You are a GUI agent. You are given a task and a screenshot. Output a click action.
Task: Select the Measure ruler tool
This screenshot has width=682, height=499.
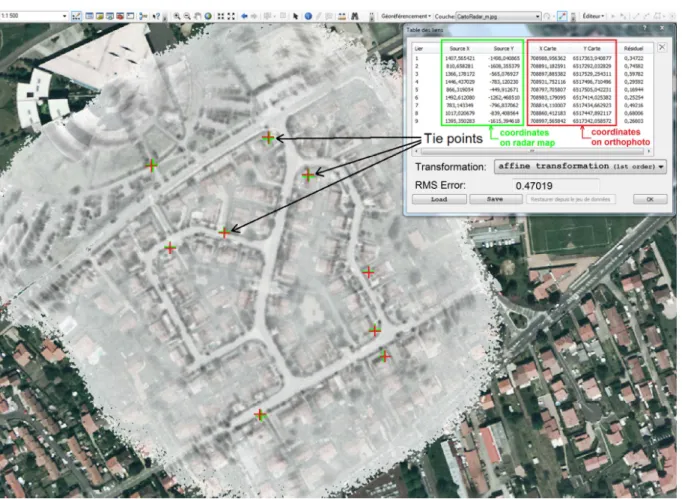[342, 16]
